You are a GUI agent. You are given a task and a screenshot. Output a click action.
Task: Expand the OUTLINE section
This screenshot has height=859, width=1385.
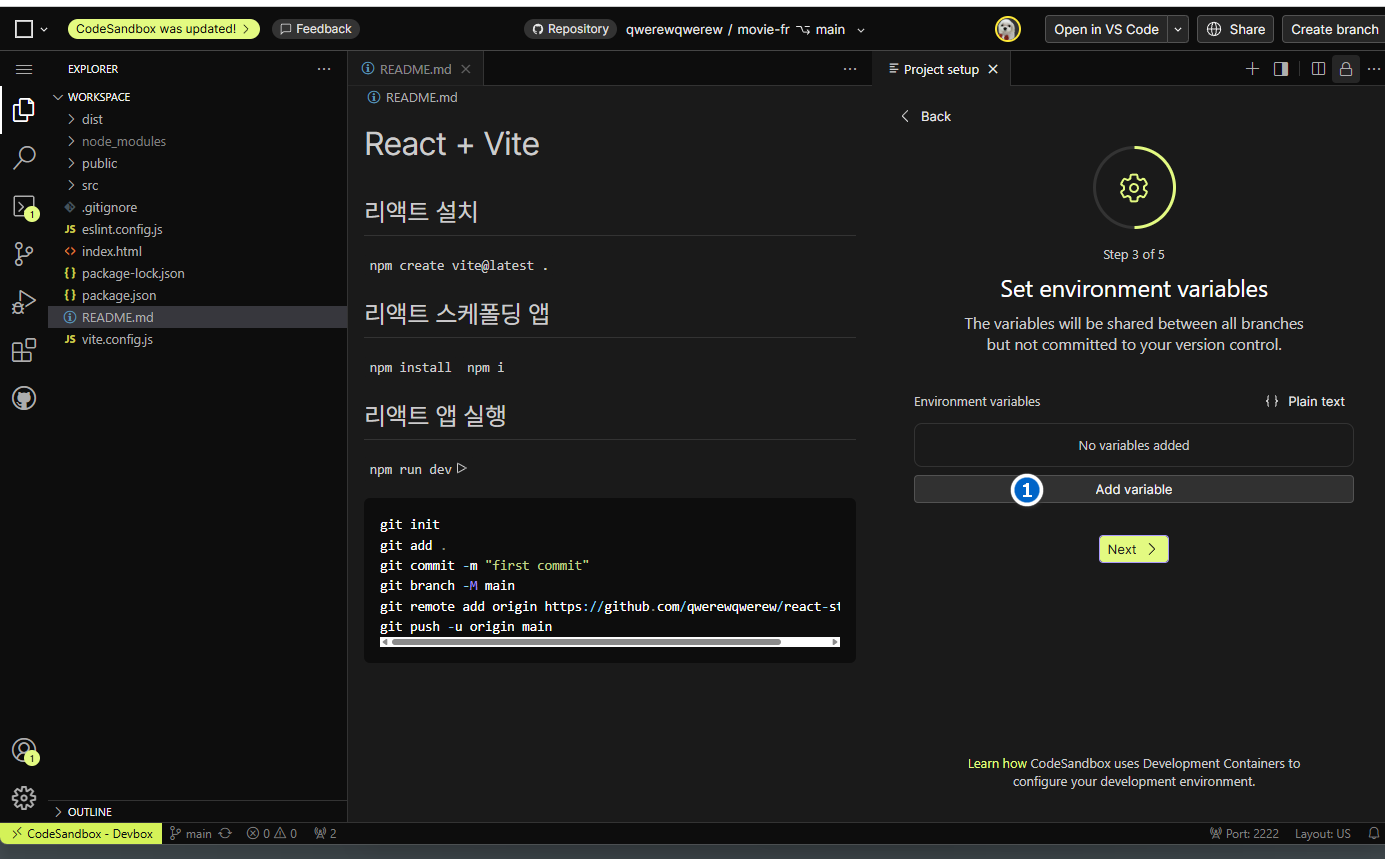click(x=90, y=812)
